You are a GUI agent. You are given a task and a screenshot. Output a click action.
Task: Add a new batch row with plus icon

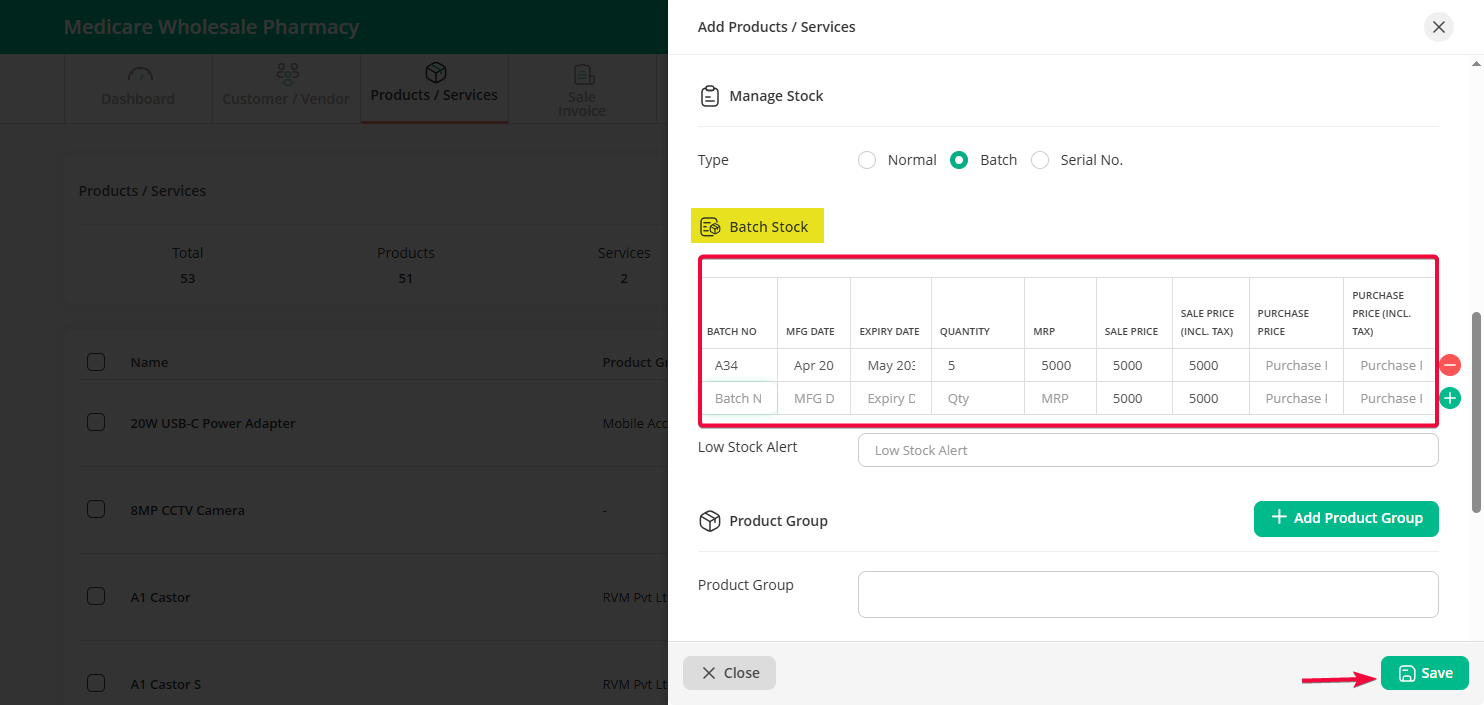click(x=1450, y=398)
